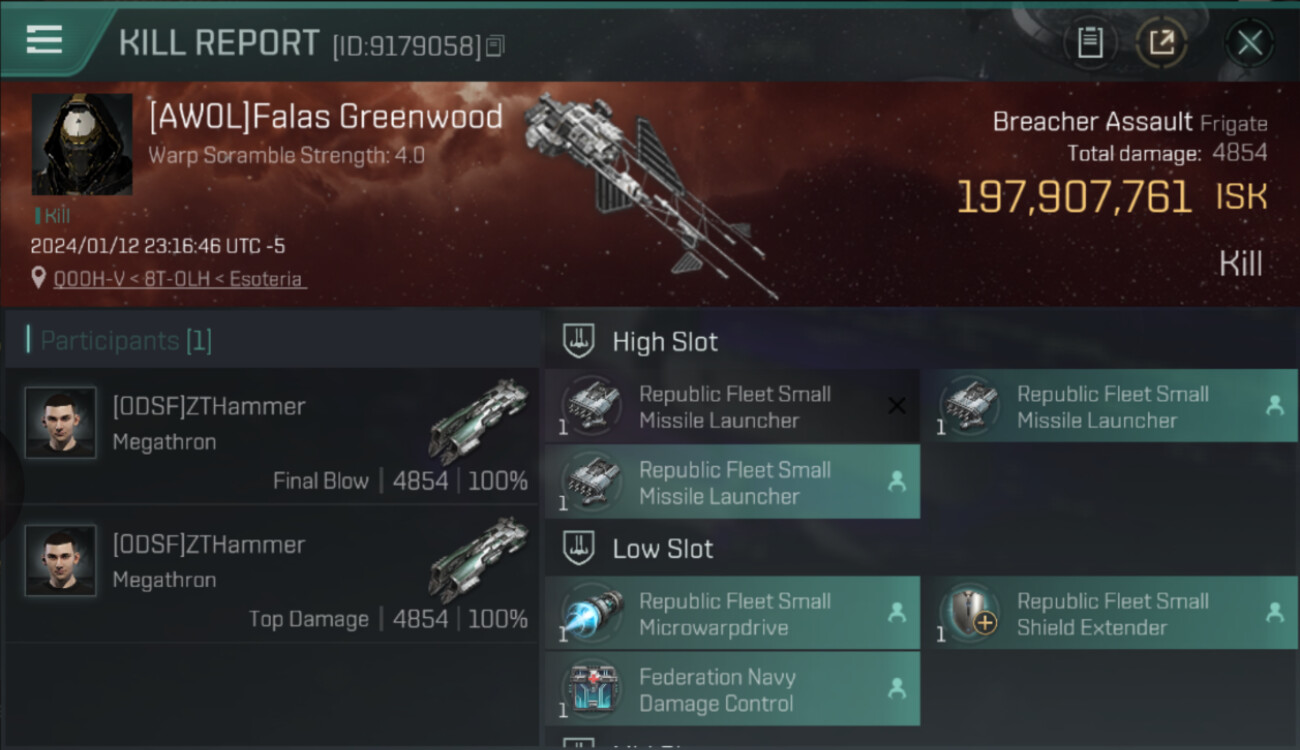Image resolution: width=1300 pixels, height=750 pixels.
Task: Click the clipboard notes icon in header
Action: 1090,42
